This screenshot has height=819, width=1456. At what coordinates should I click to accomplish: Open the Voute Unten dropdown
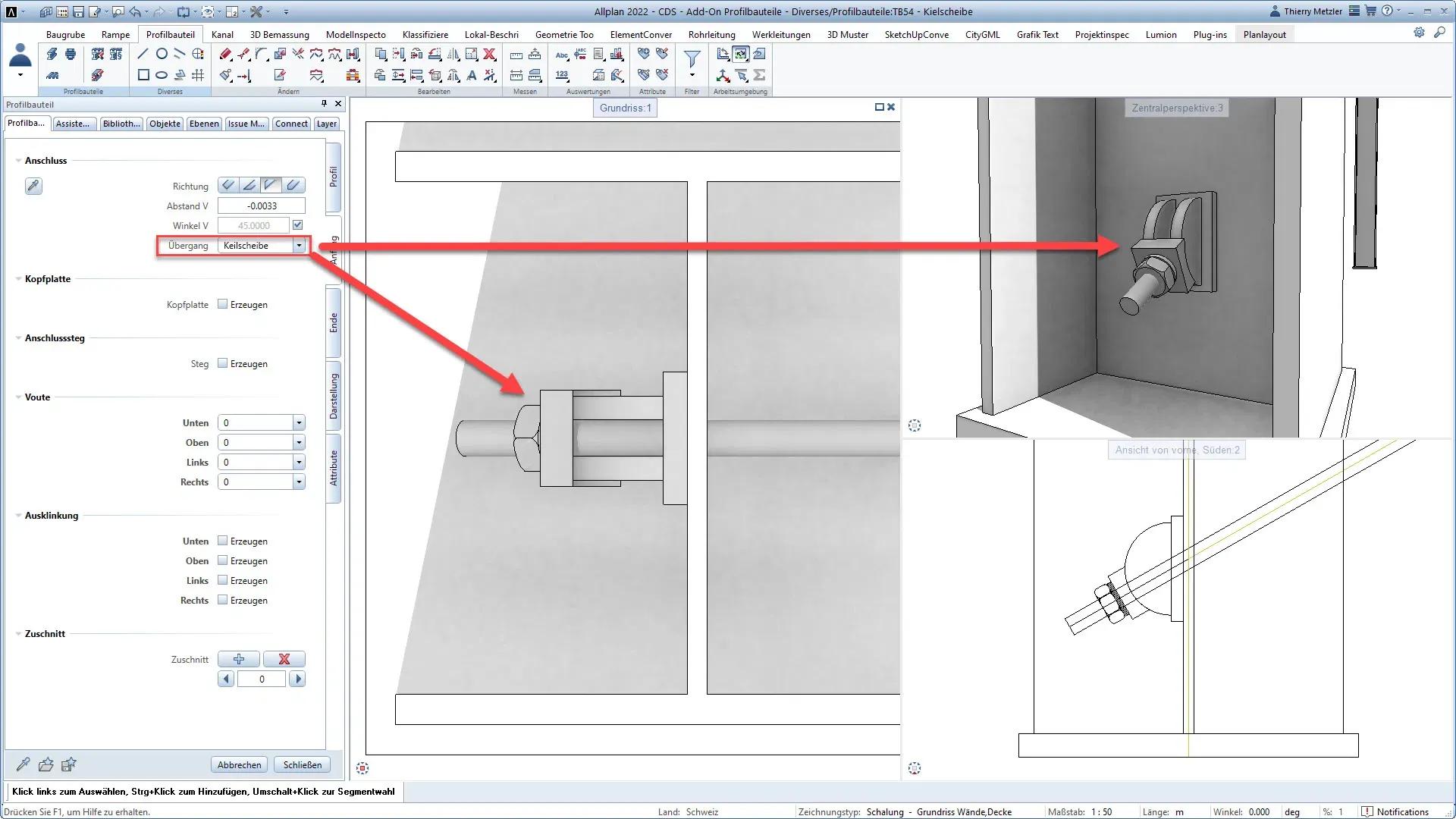tap(299, 422)
